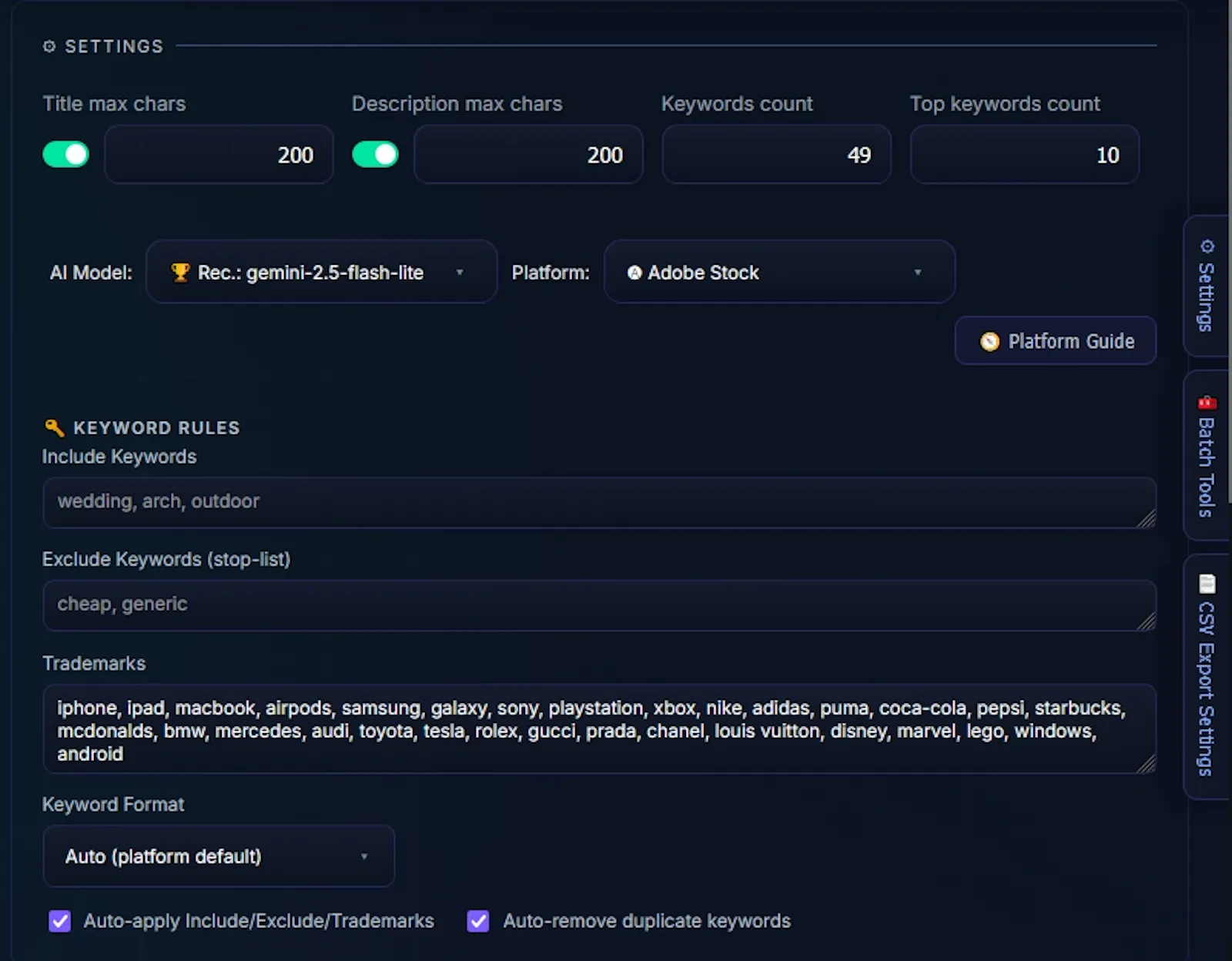Open the Platform Guide button
This screenshot has width=1232, height=961.
tap(1055, 340)
